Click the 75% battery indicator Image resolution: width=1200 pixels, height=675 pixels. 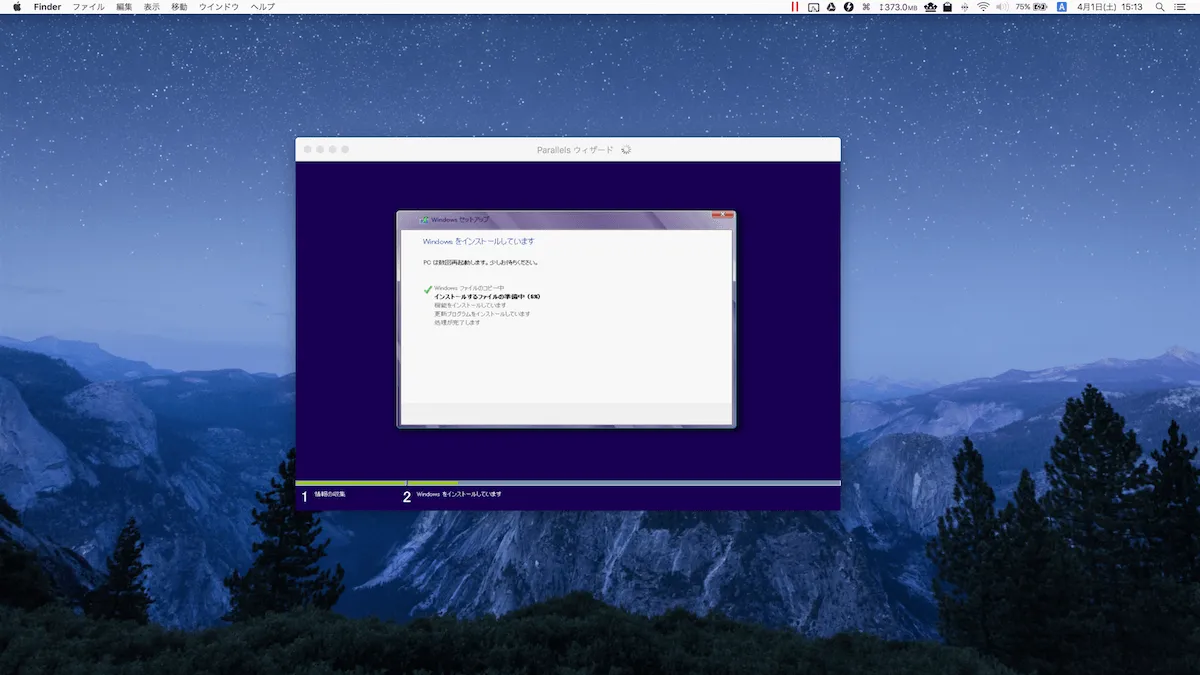coord(1031,7)
